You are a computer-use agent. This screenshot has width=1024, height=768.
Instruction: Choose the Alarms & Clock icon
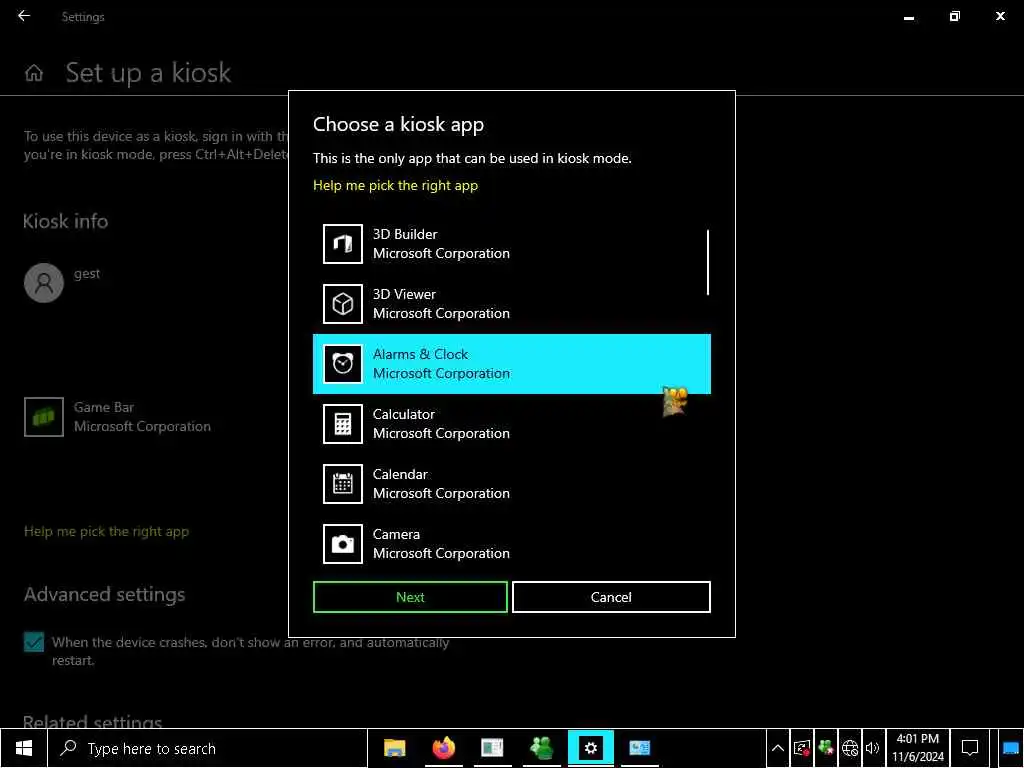pyautogui.click(x=343, y=364)
